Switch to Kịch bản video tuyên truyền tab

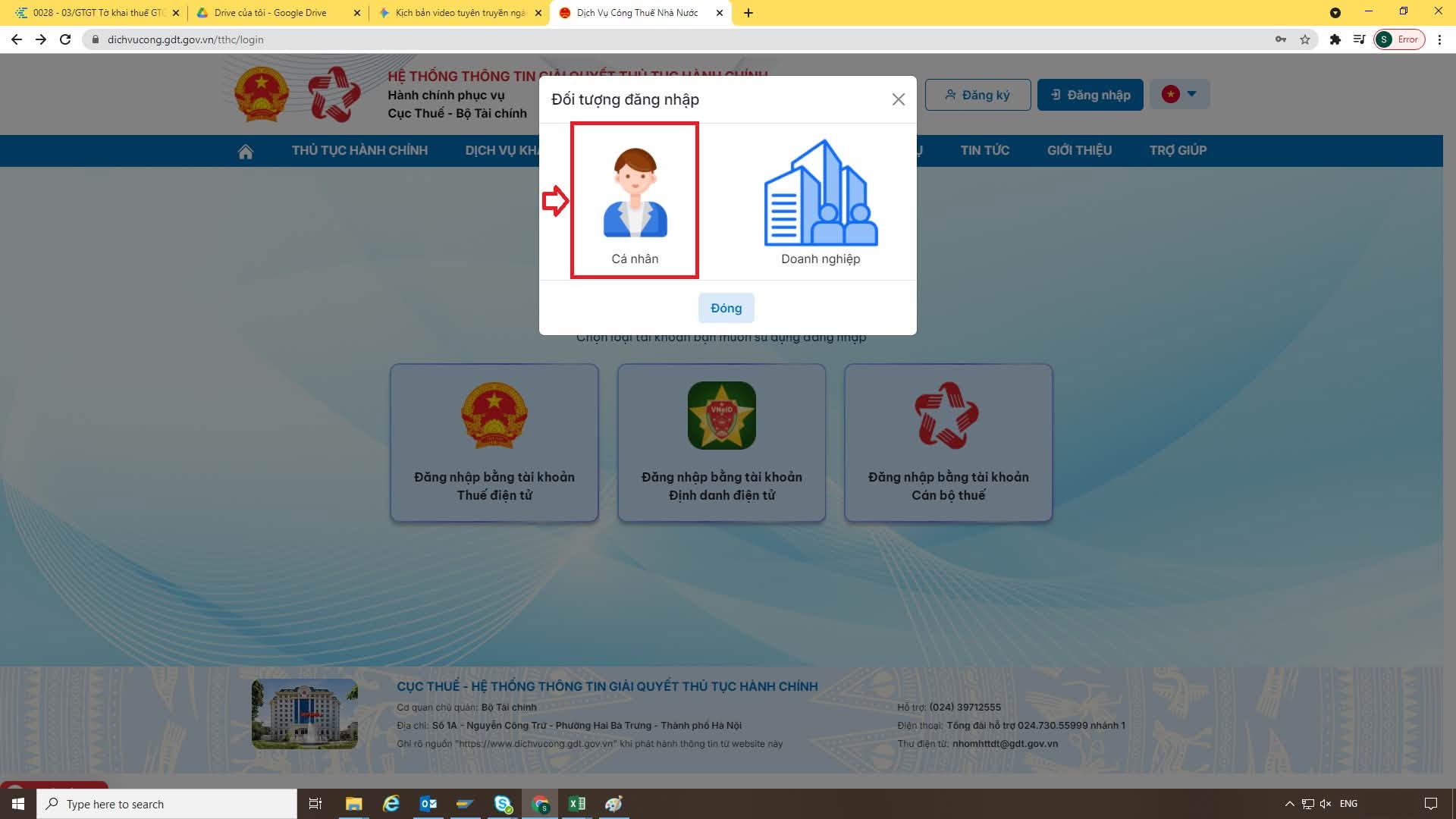point(459,13)
